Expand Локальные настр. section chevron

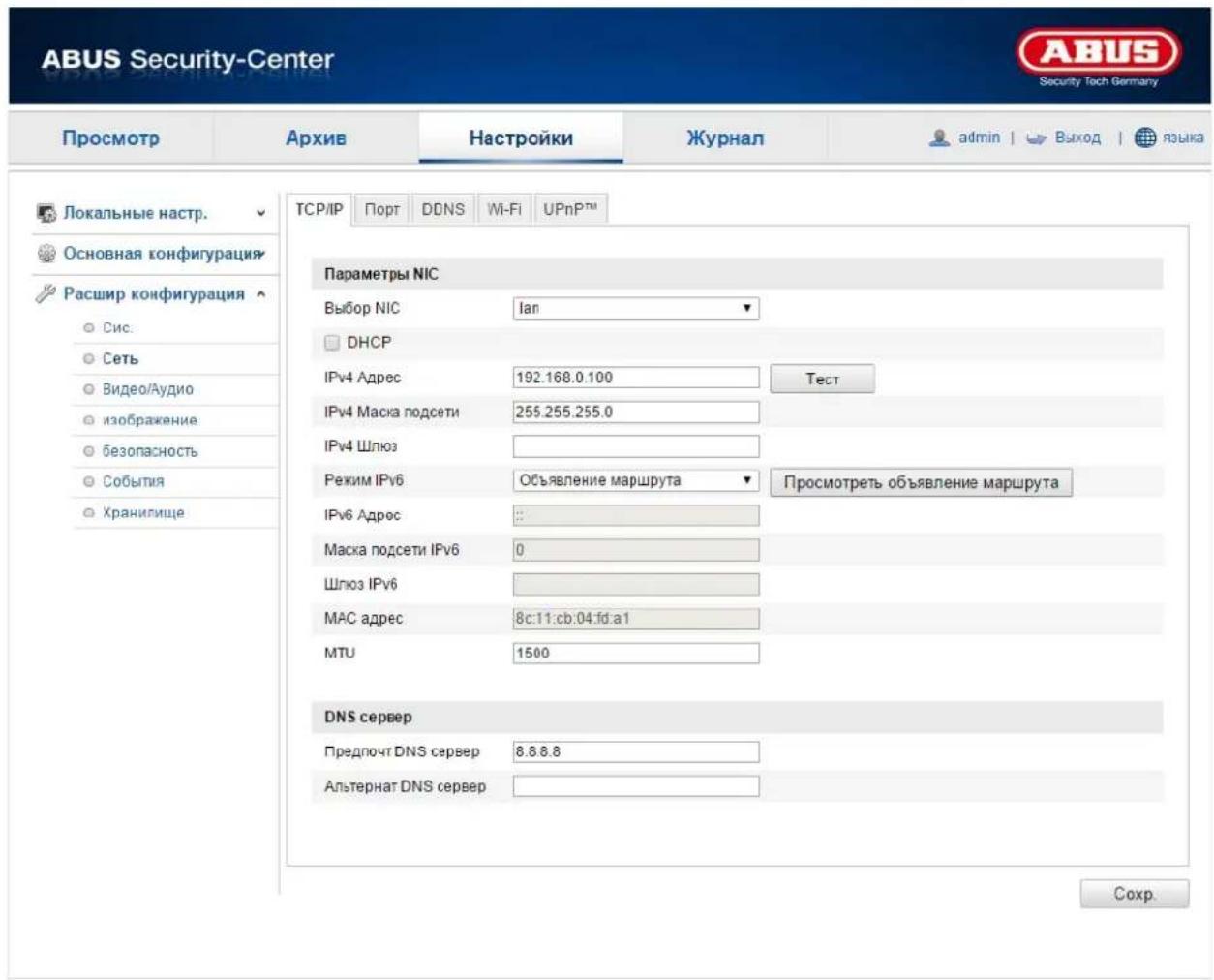point(260,213)
